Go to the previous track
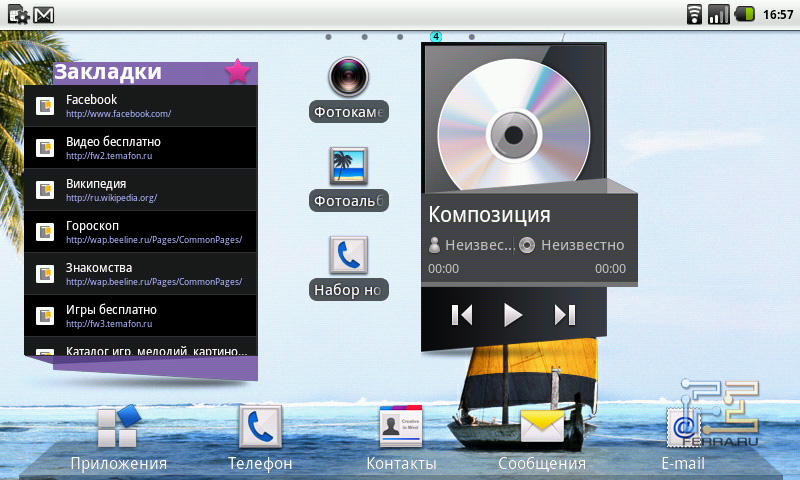 461,315
